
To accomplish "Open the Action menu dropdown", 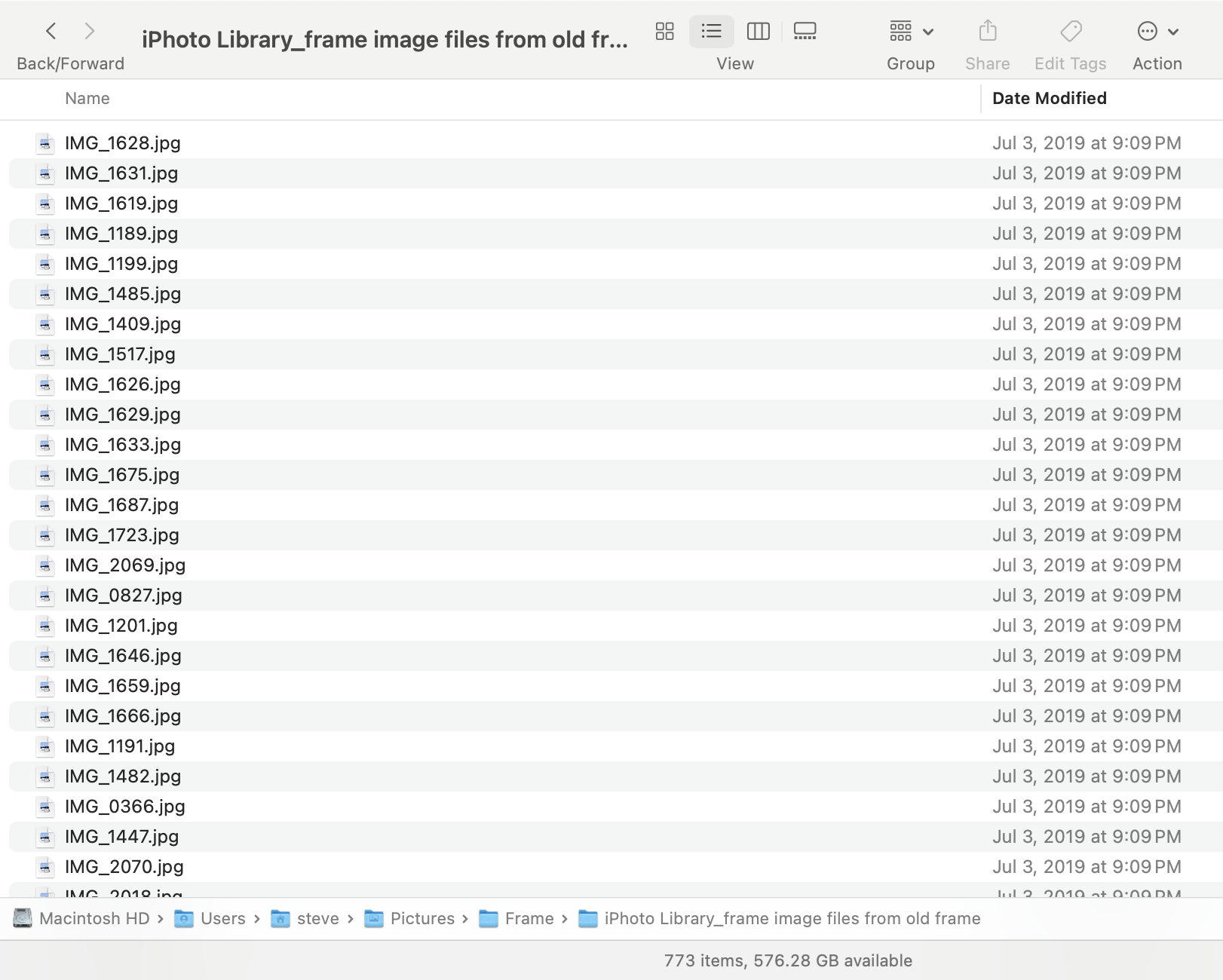I will tap(1157, 31).
